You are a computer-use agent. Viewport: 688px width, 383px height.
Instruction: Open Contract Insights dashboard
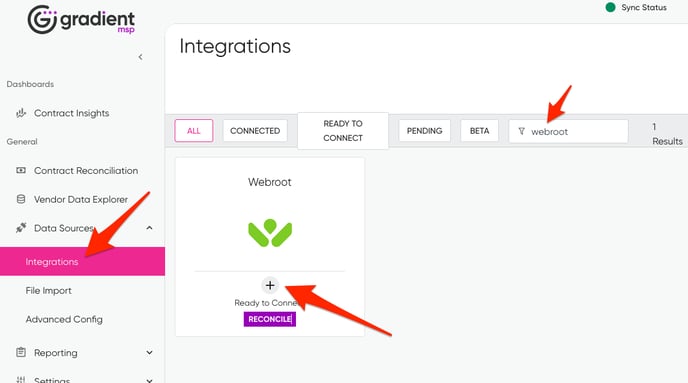pyautogui.click(x=72, y=113)
